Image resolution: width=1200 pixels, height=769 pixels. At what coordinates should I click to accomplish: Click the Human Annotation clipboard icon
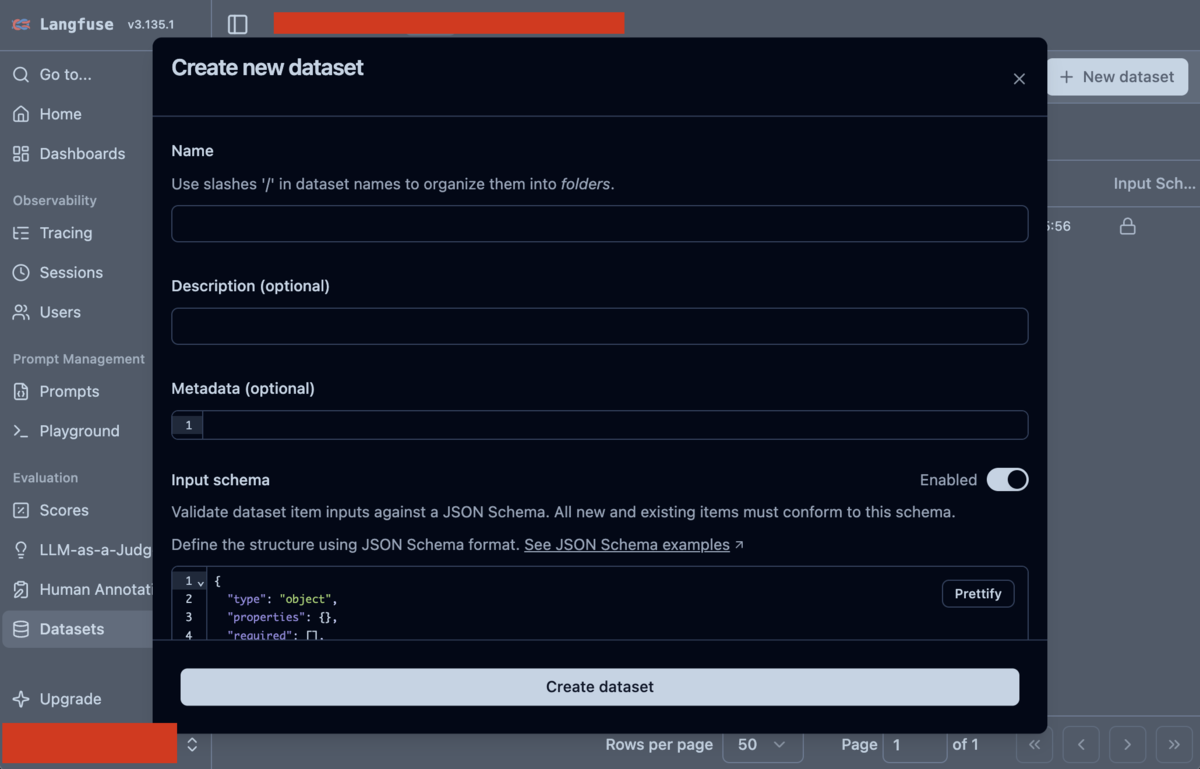pos(21,589)
